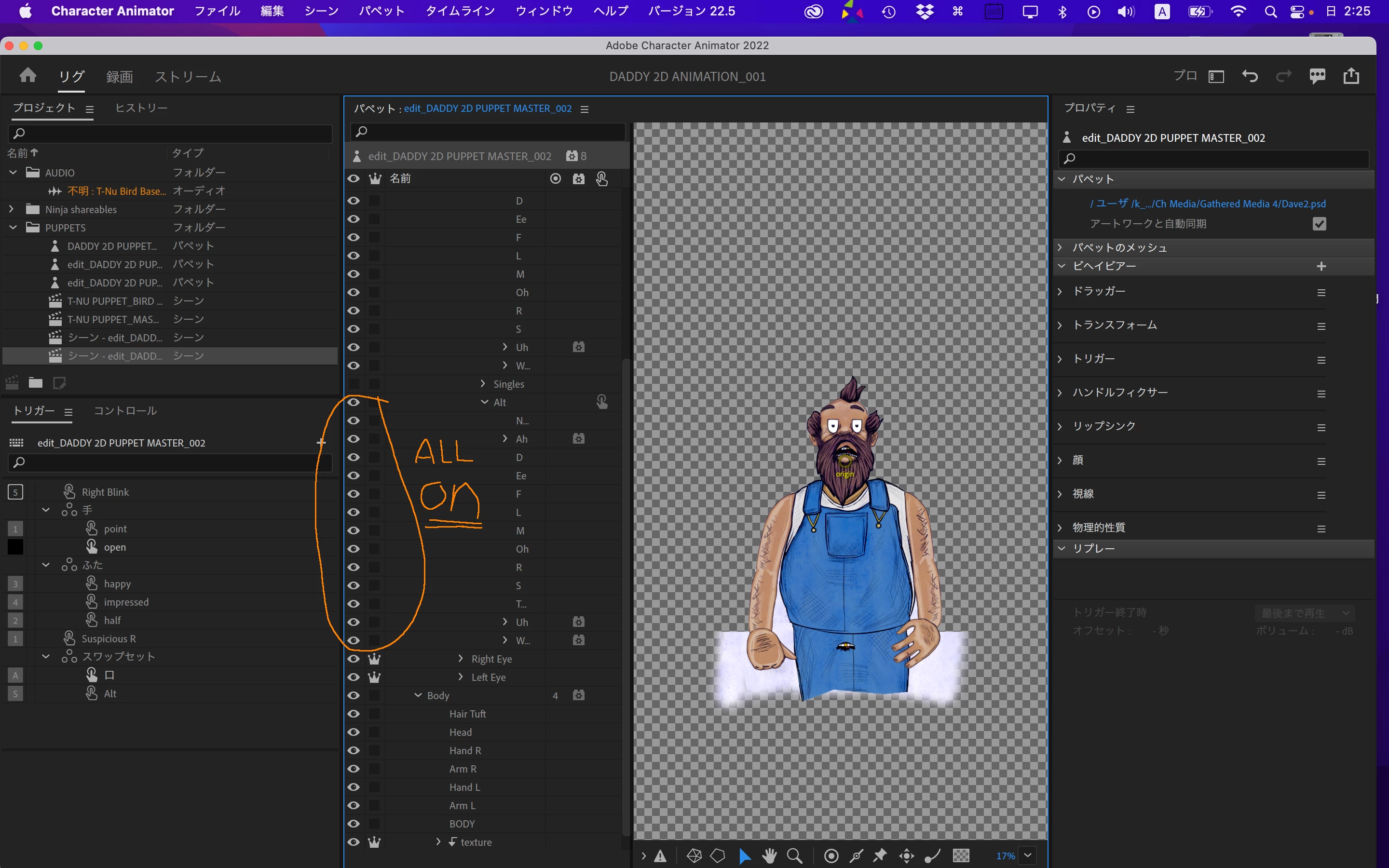Switch to the 録画 workspace tab

[120, 76]
